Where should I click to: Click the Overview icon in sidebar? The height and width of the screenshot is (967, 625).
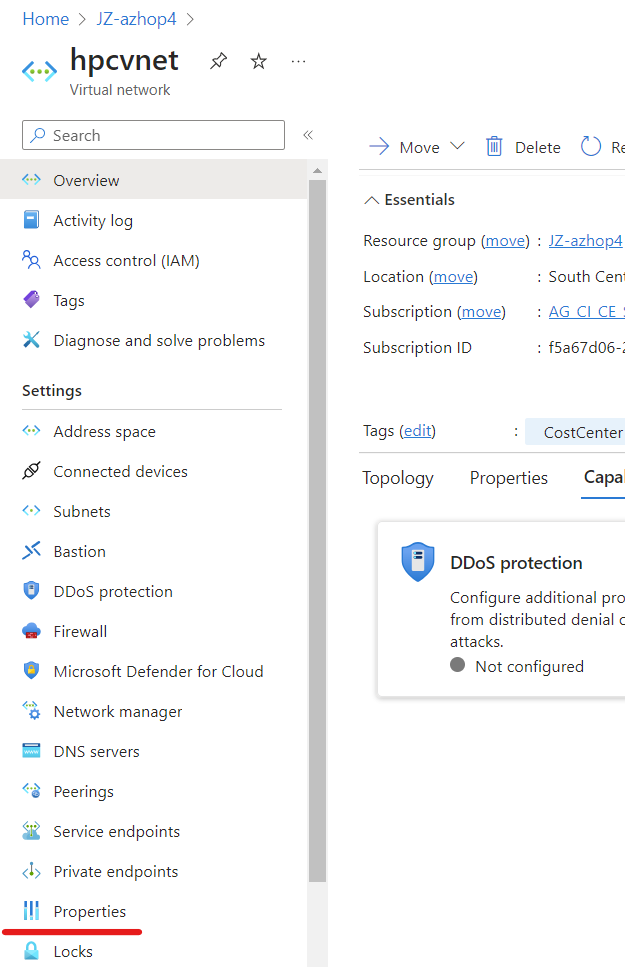[31, 179]
